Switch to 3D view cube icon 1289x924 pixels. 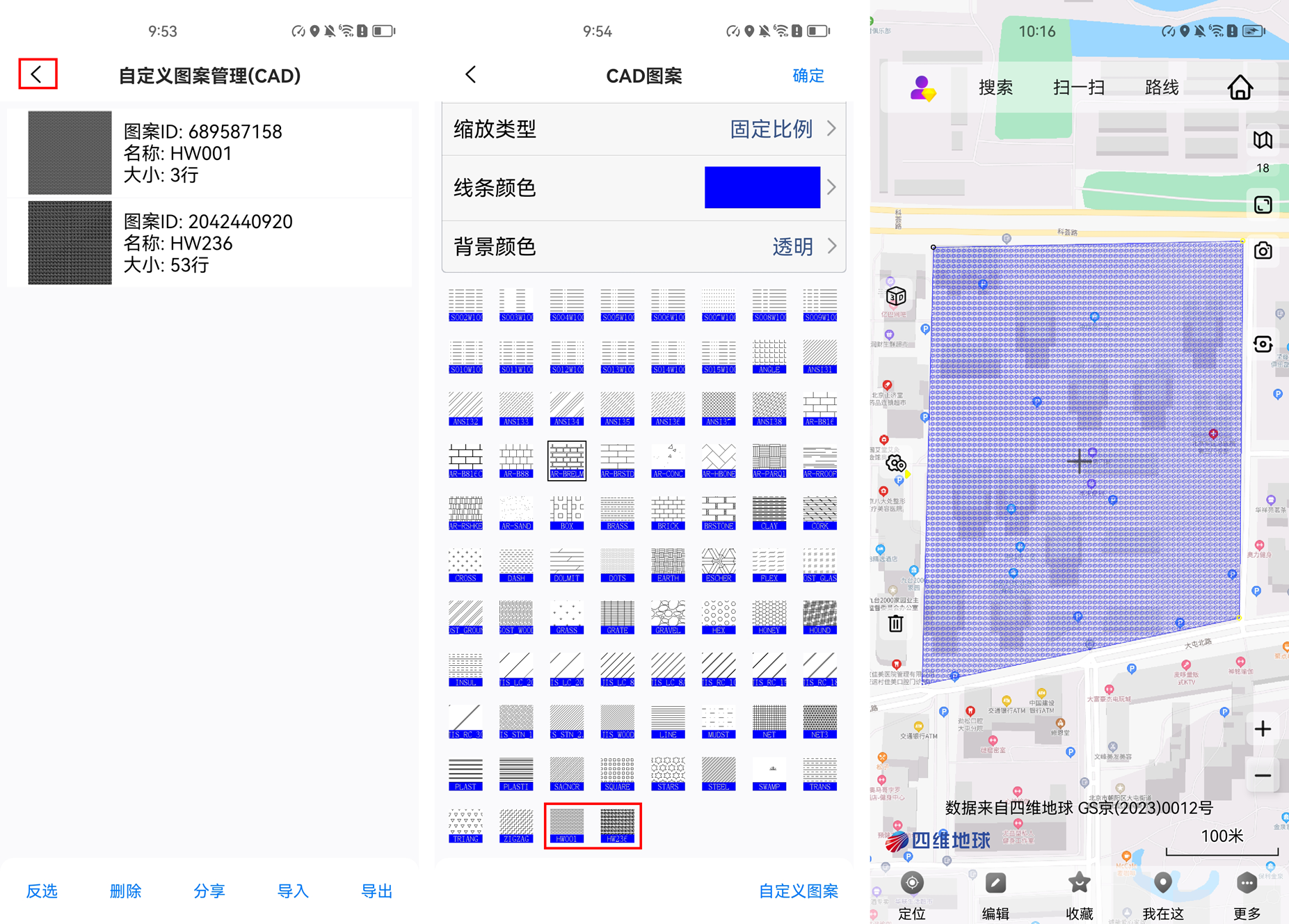coord(896,297)
